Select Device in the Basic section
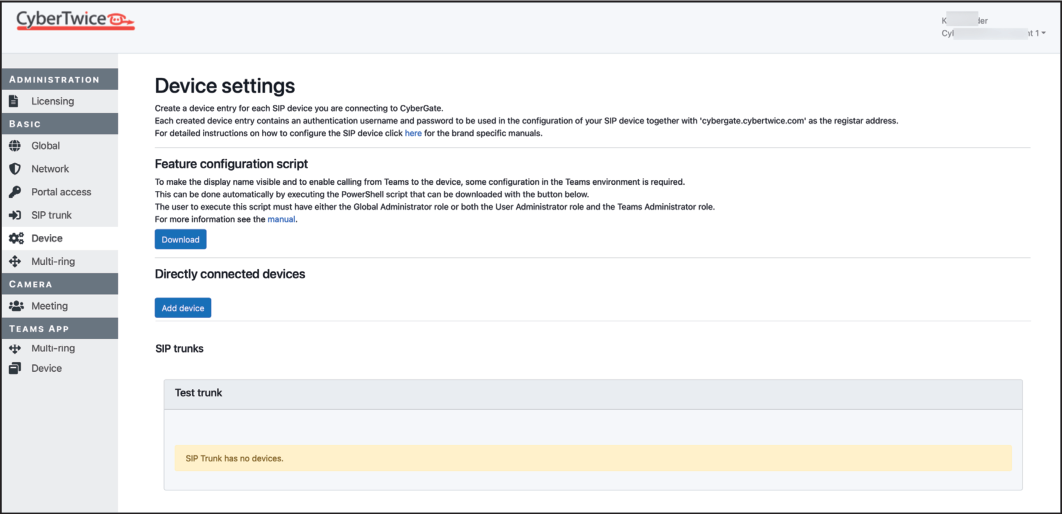 [x=60, y=238]
